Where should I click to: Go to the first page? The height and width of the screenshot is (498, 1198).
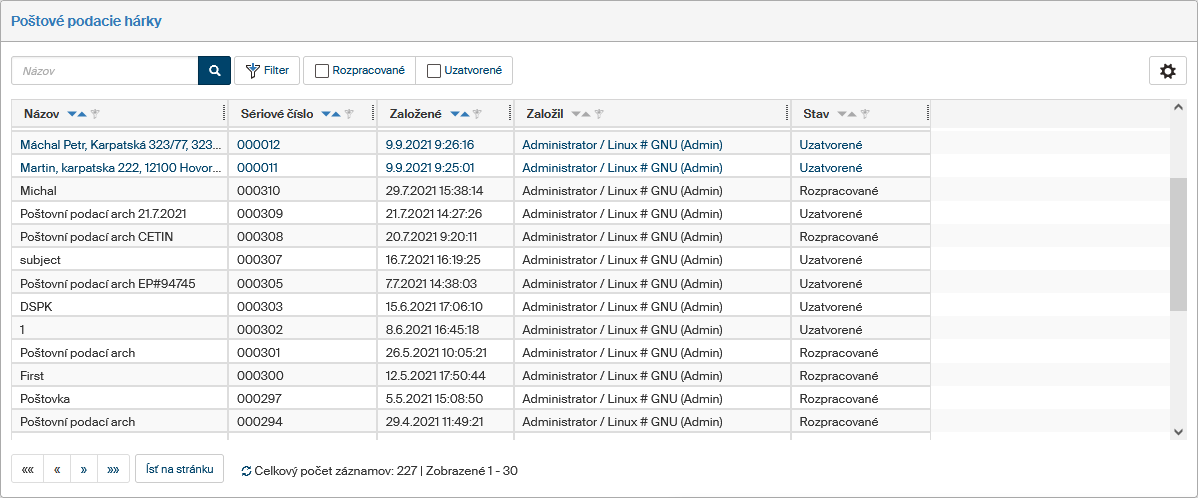27,469
